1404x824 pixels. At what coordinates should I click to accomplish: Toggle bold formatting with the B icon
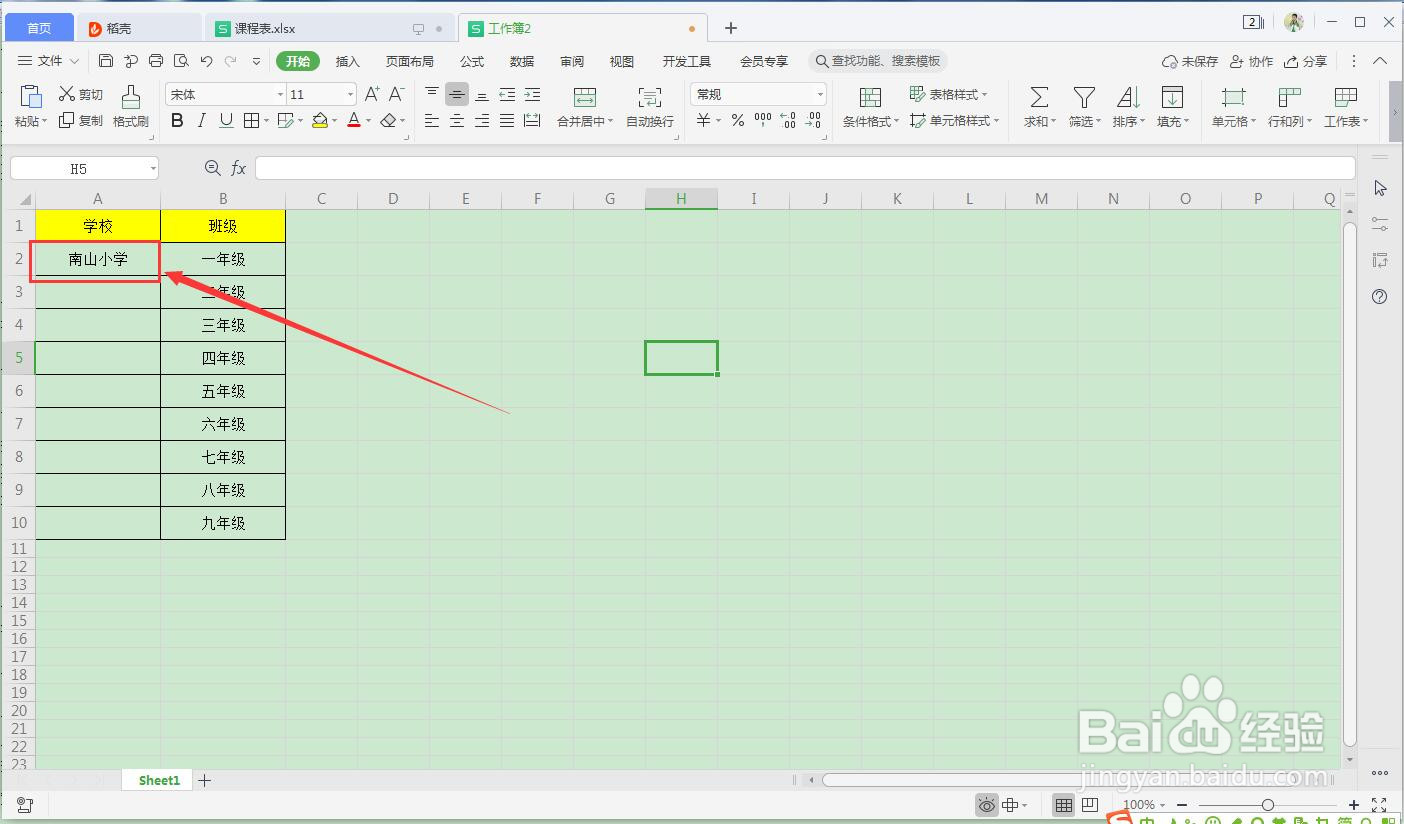click(x=176, y=120)
